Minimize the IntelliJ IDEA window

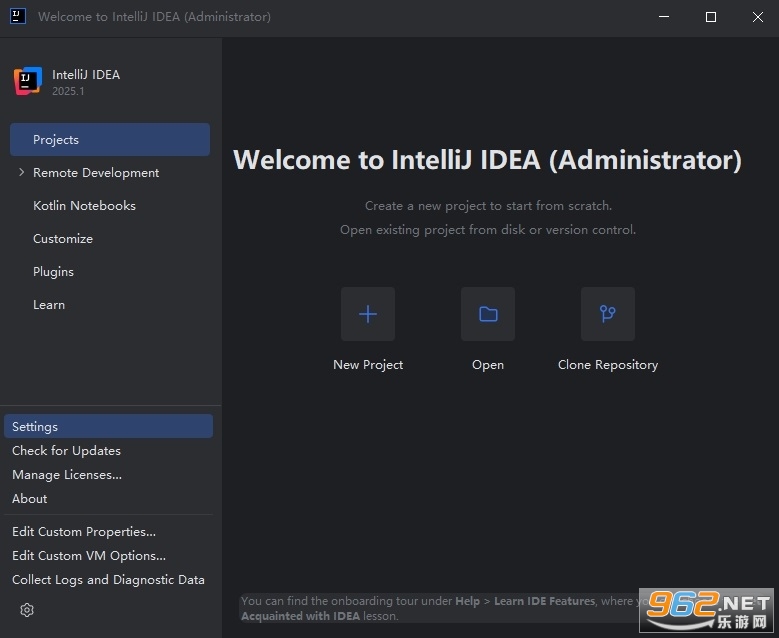click(664, 16)
